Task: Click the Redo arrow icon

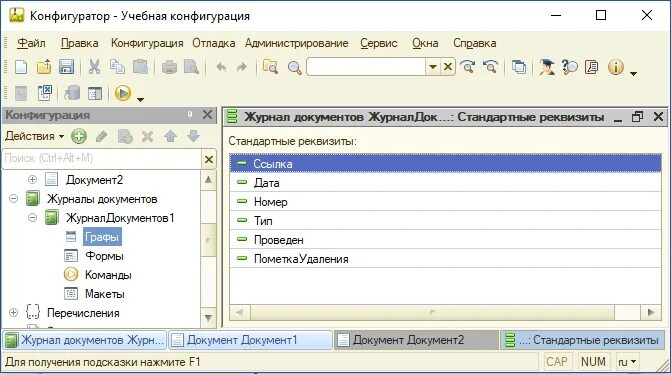Action: point(242,67)
